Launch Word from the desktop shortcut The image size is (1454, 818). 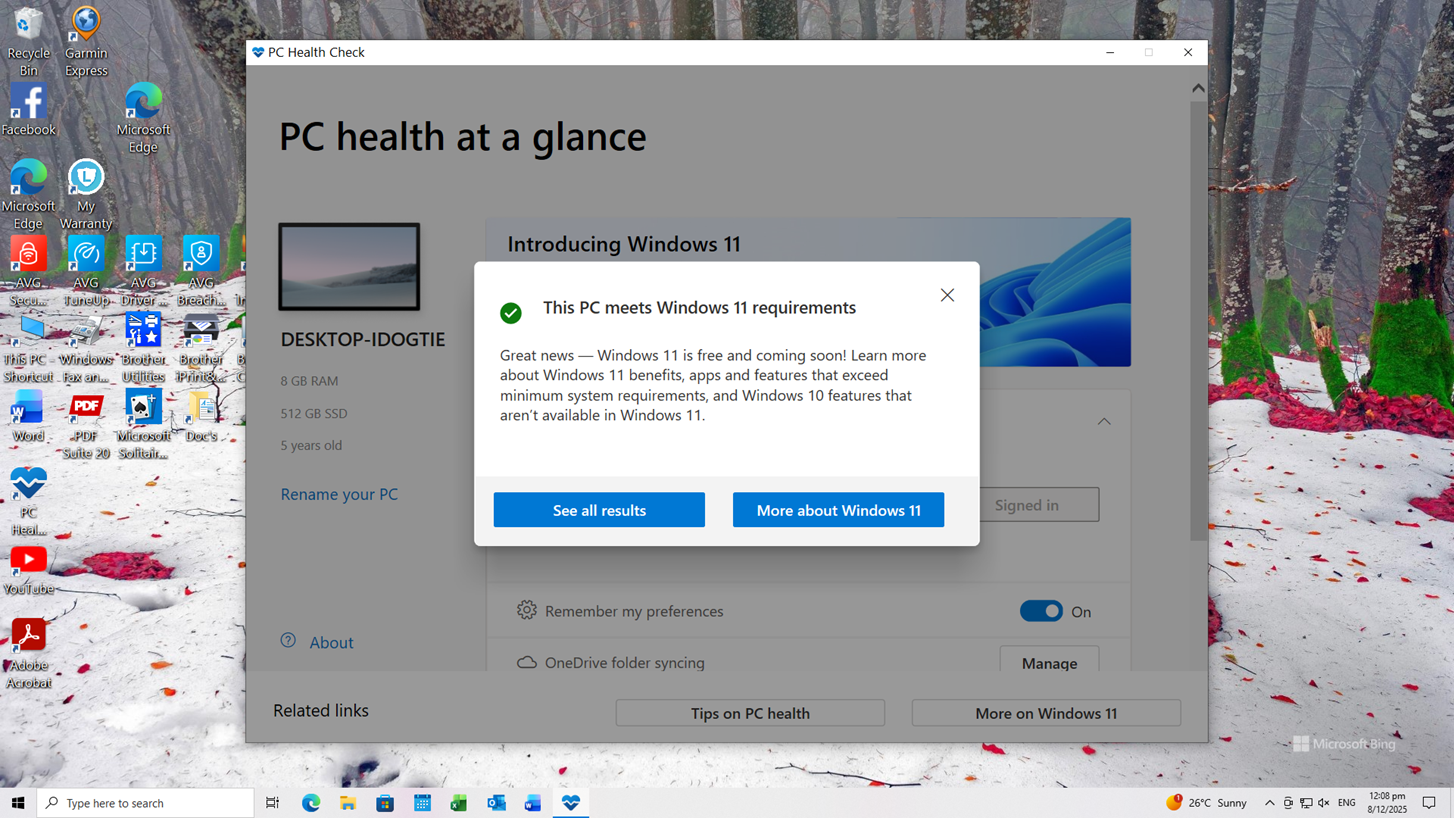[x=28, y=416]
